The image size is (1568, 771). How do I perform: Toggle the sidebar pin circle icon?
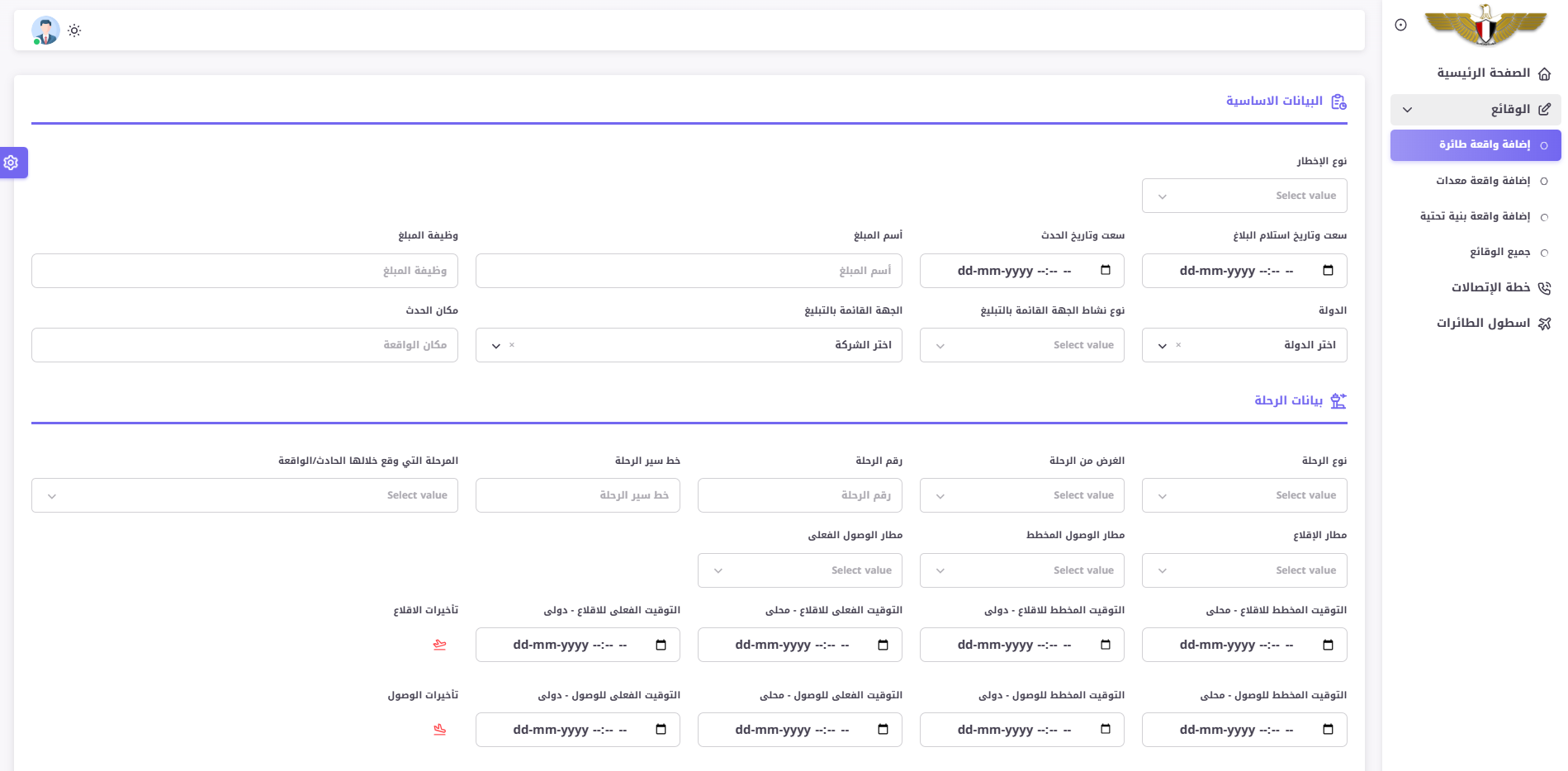[x=1400, y=25]
